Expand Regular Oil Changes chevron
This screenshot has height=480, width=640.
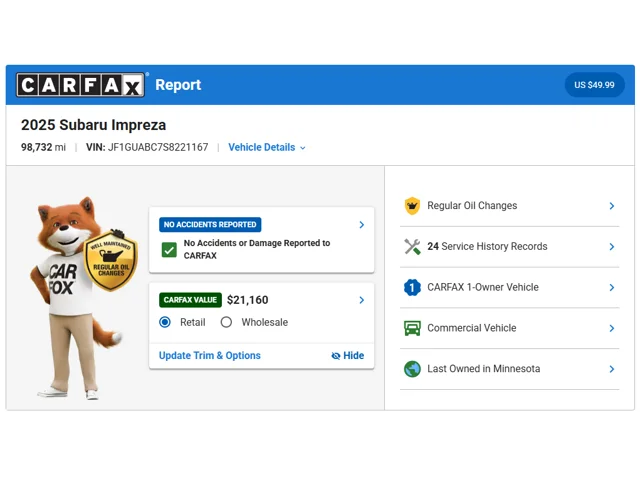pos(611,206)
